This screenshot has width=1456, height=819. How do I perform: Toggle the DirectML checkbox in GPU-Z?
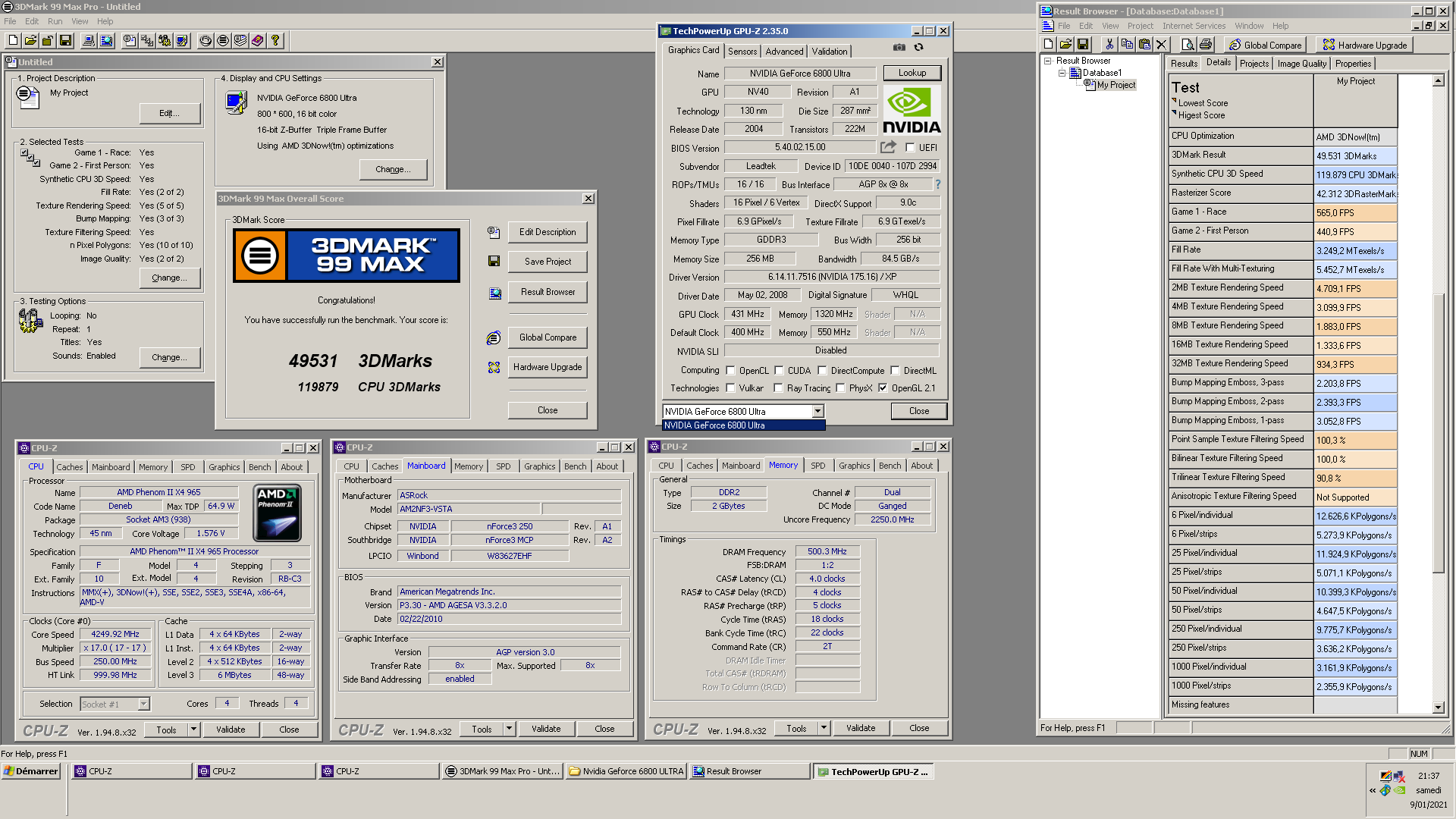point(895,371)
